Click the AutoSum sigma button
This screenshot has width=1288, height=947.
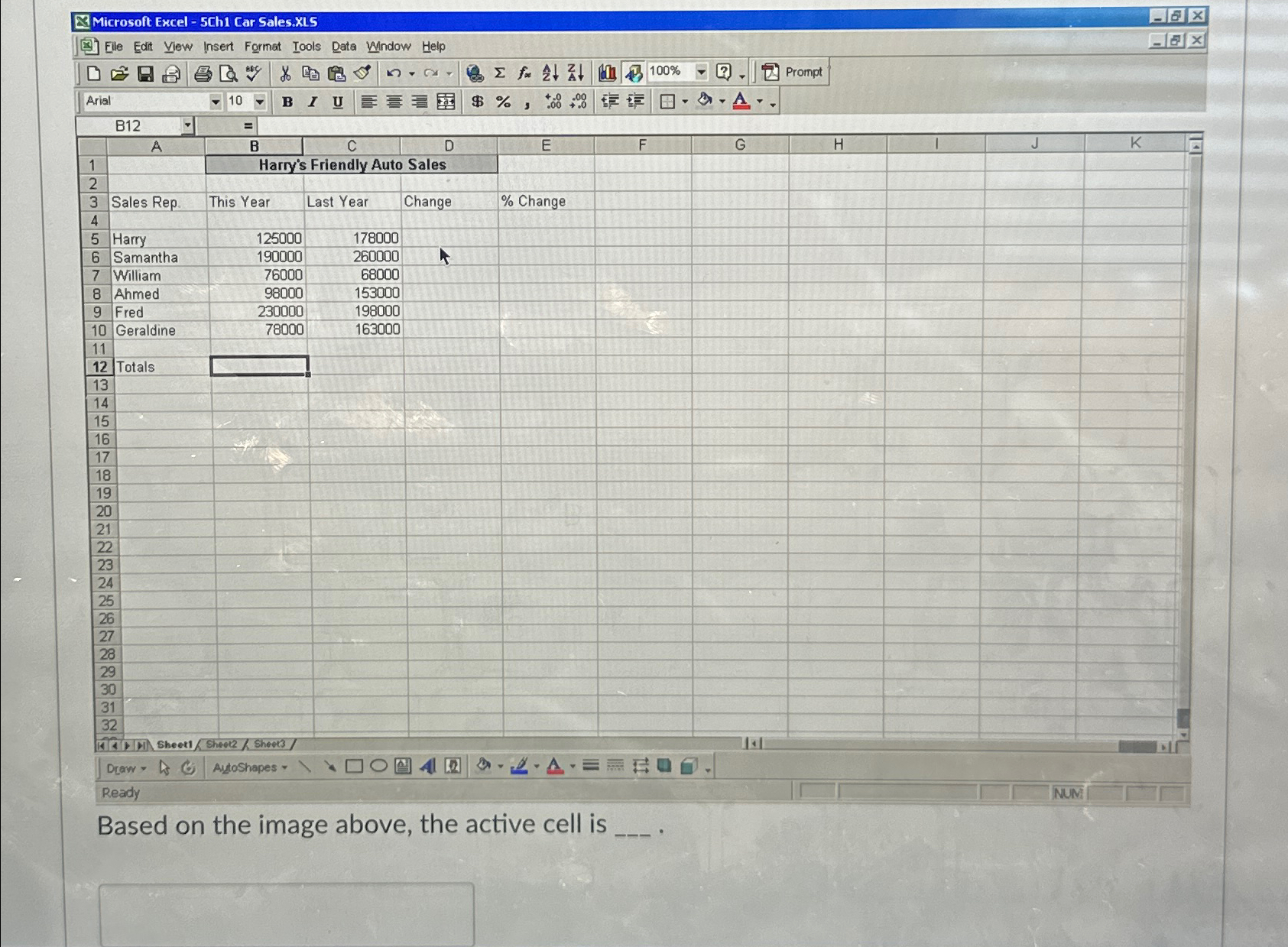click(x=500, y=73)
